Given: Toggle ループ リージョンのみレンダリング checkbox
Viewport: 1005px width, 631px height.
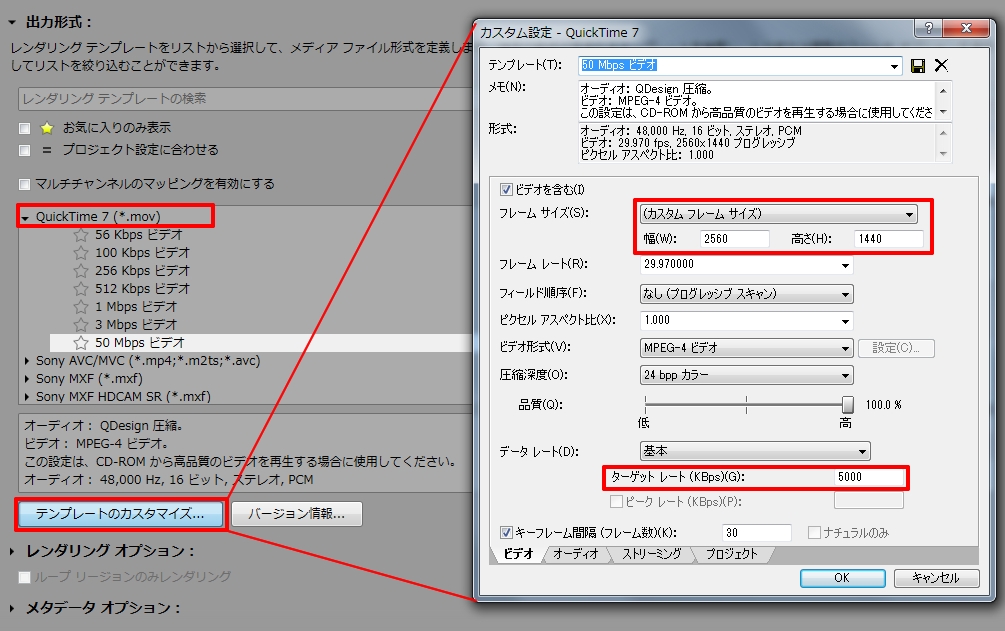Looking at the screenshot, I should [x=24, y=577].
